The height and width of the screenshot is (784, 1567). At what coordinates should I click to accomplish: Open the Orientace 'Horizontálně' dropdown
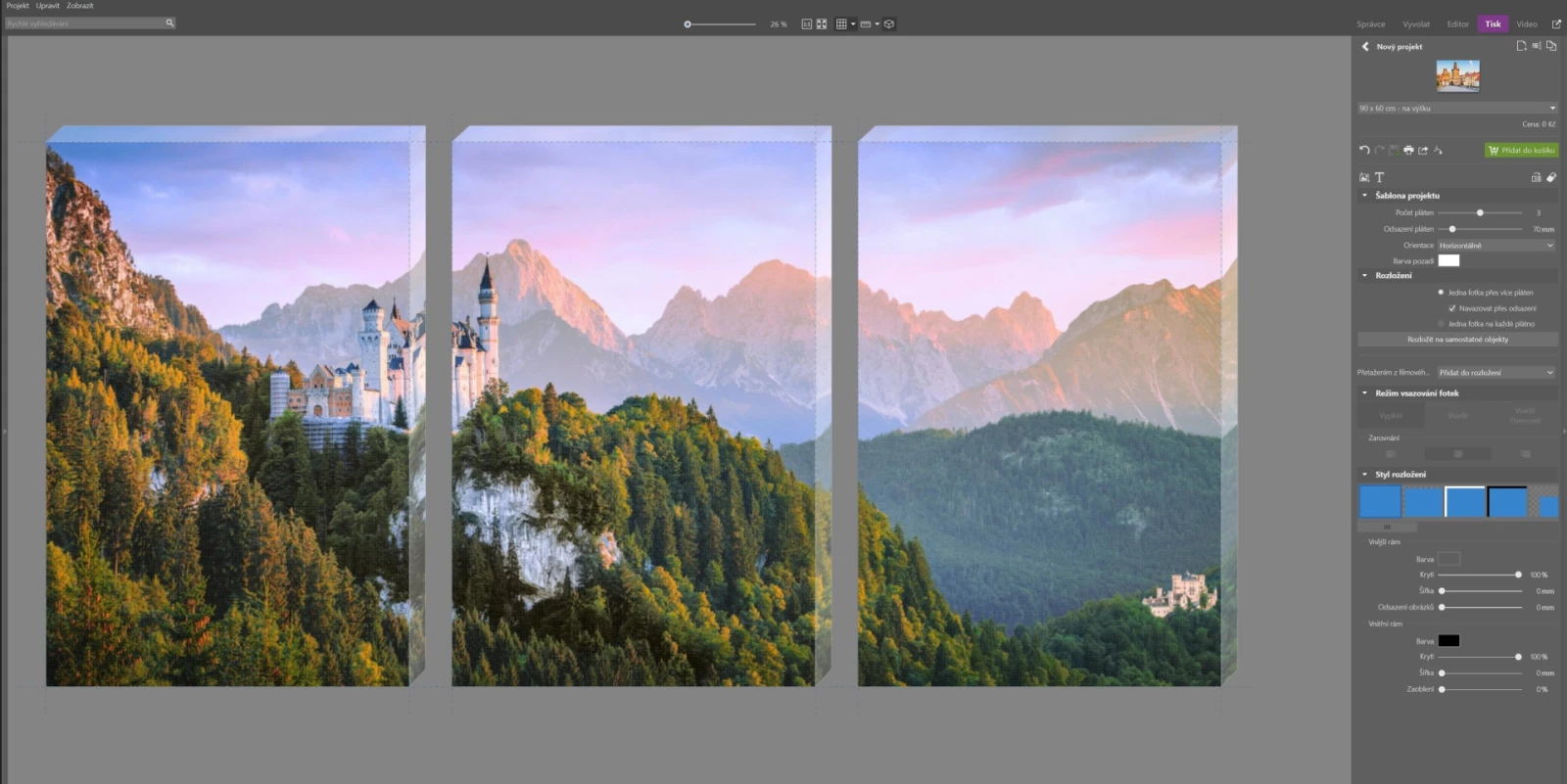1496,245
